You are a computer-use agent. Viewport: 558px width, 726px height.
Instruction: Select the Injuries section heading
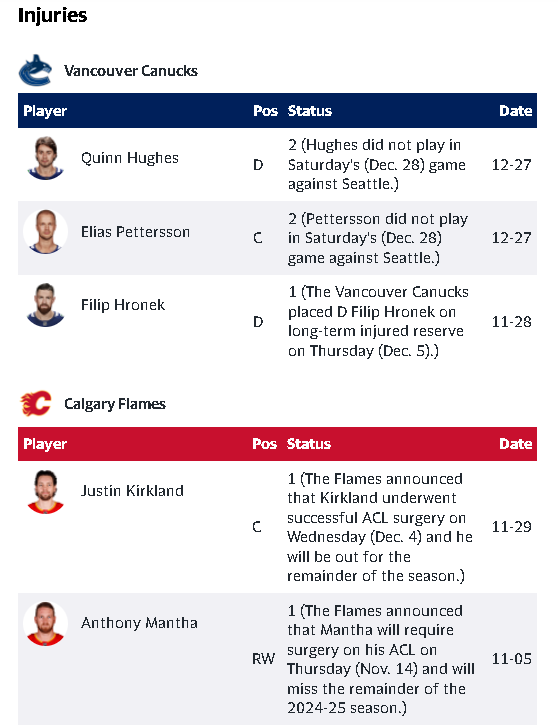[52, 16]
